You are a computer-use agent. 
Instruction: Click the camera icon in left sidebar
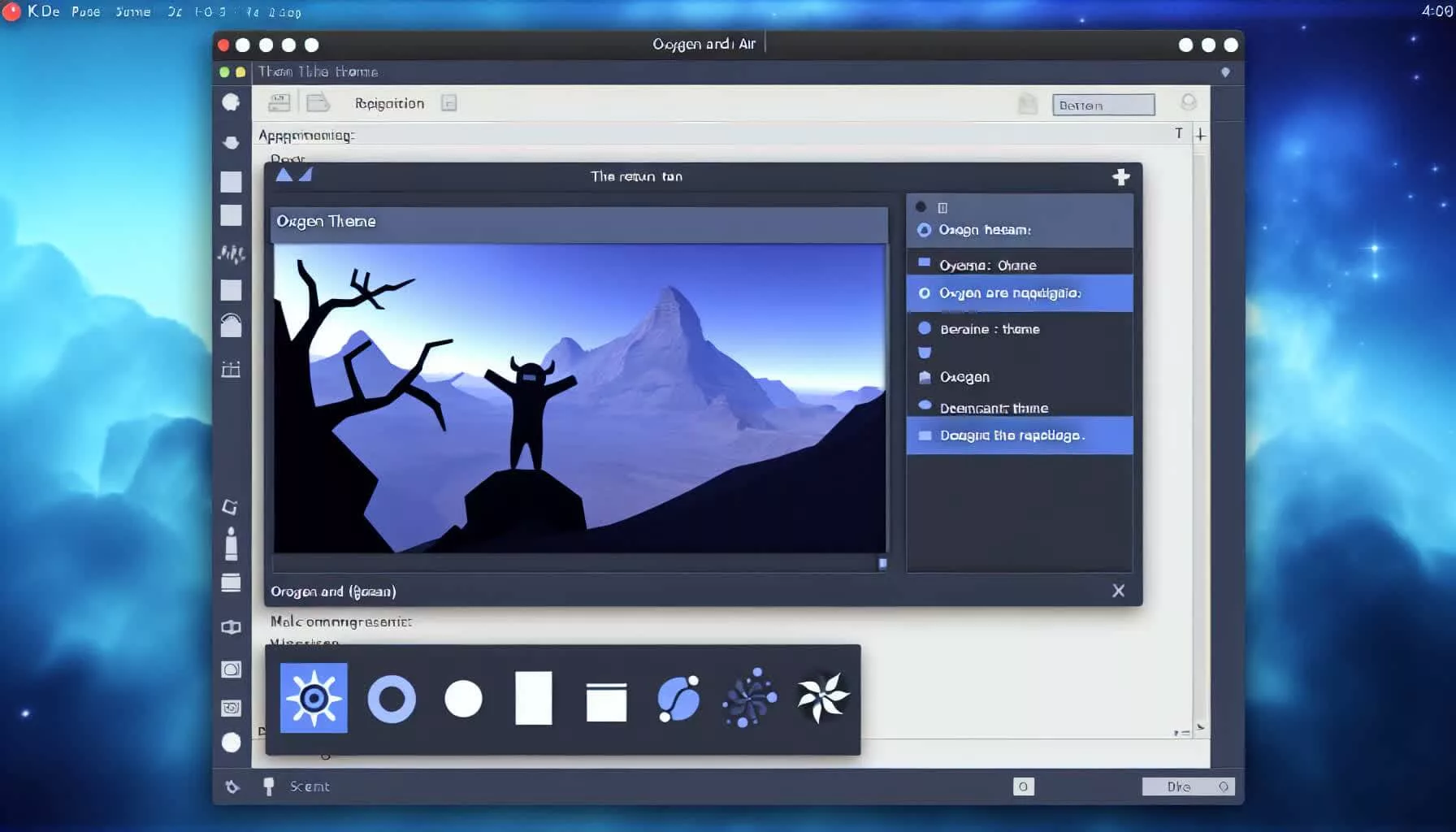coord(232,669)
